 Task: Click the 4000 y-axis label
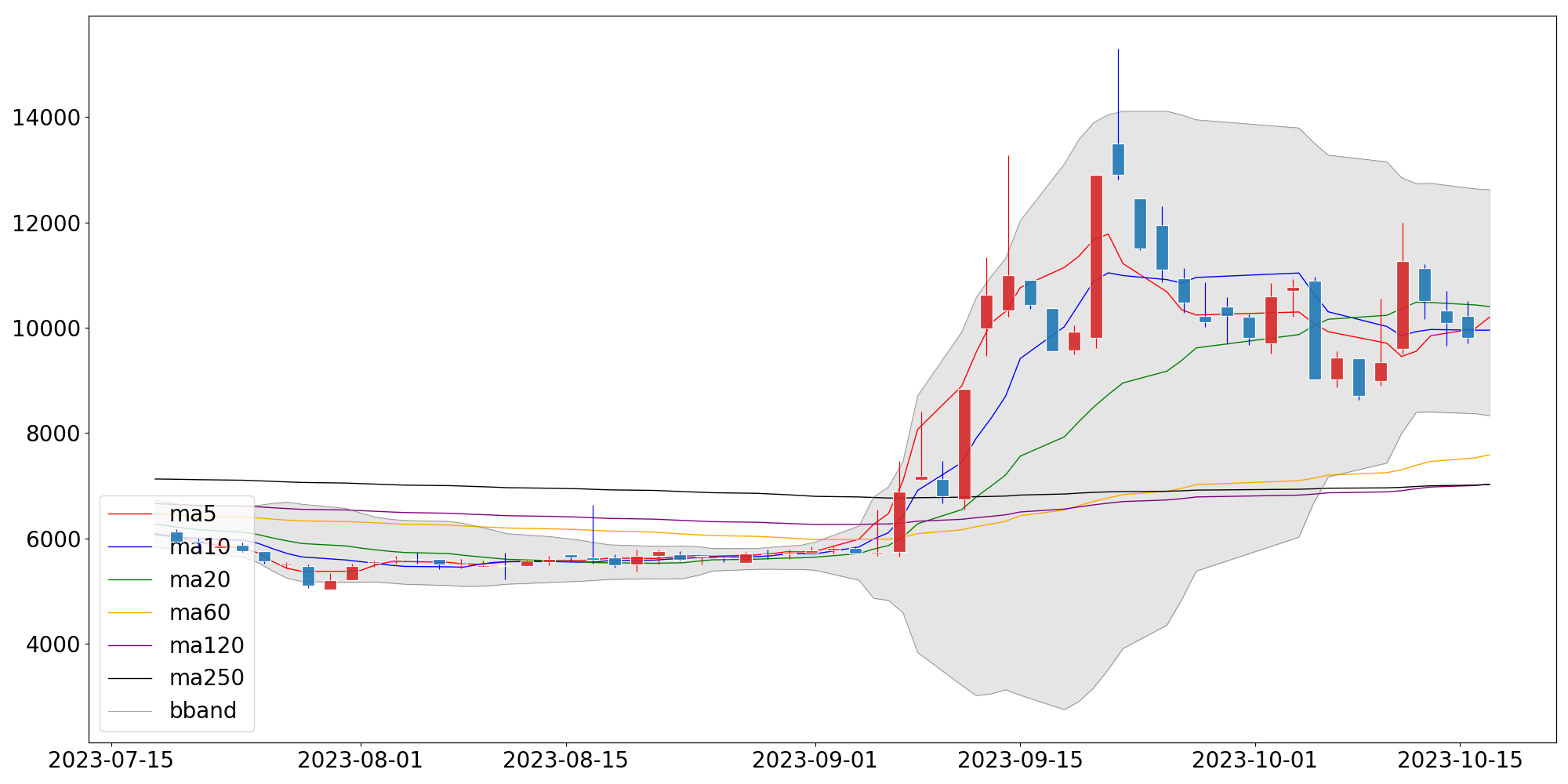tap(53, 644)
